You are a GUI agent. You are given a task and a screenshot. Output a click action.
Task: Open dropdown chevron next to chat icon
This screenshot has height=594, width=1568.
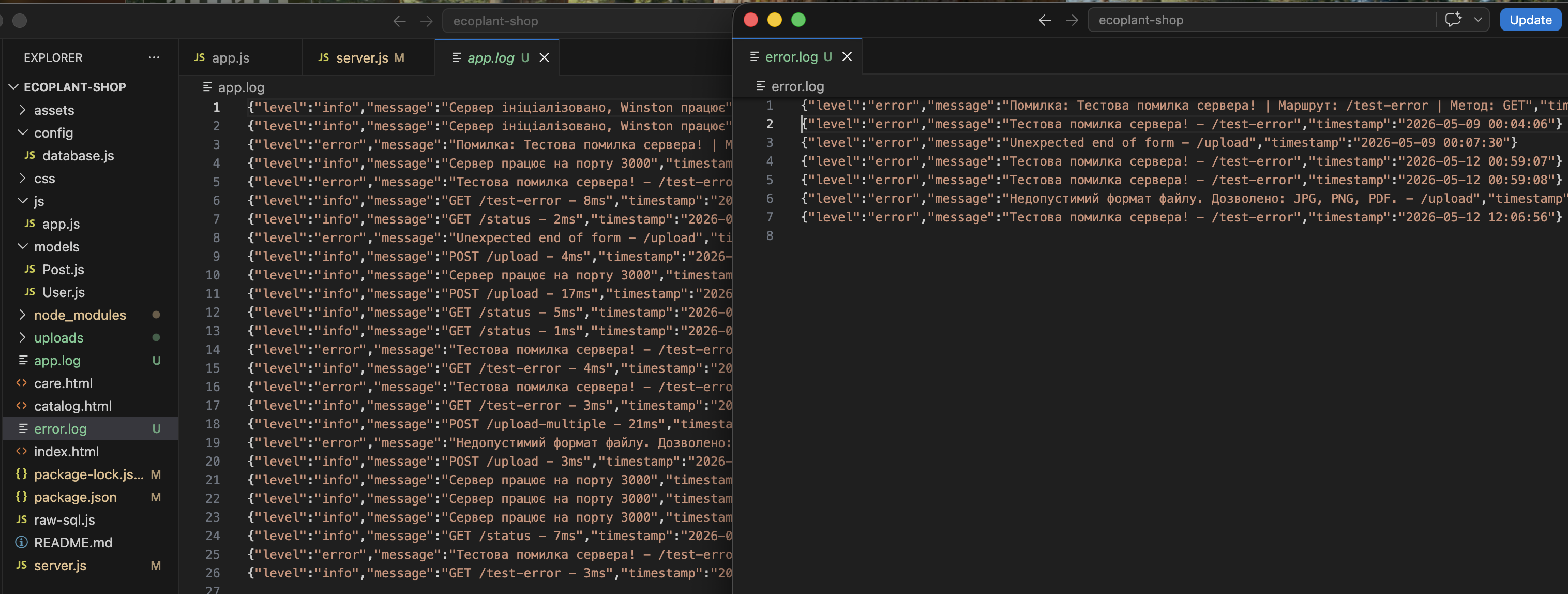[1478, 20]
